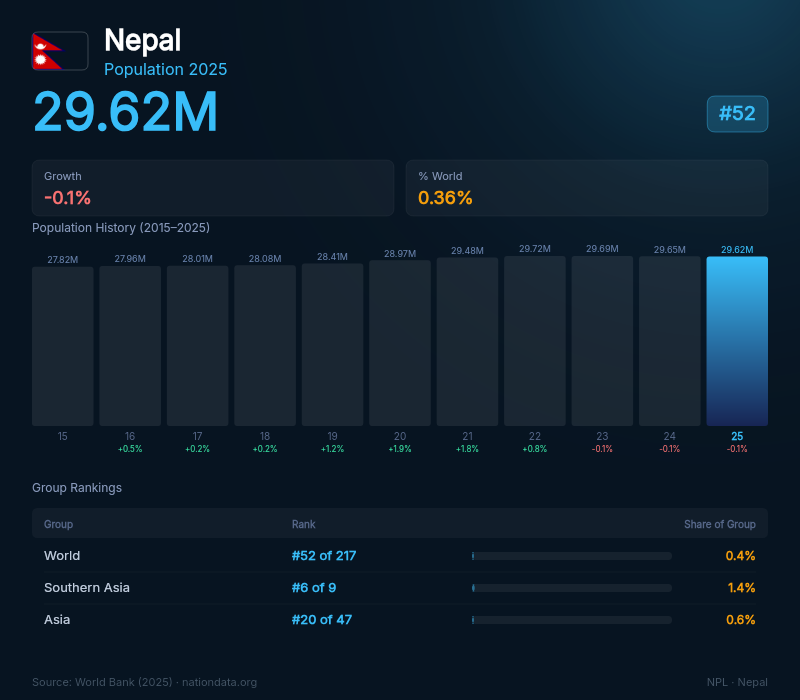800x700 pixels.
Task: Click the 2019 bar labeled 28.41M
Action: [x=333, y=344]
